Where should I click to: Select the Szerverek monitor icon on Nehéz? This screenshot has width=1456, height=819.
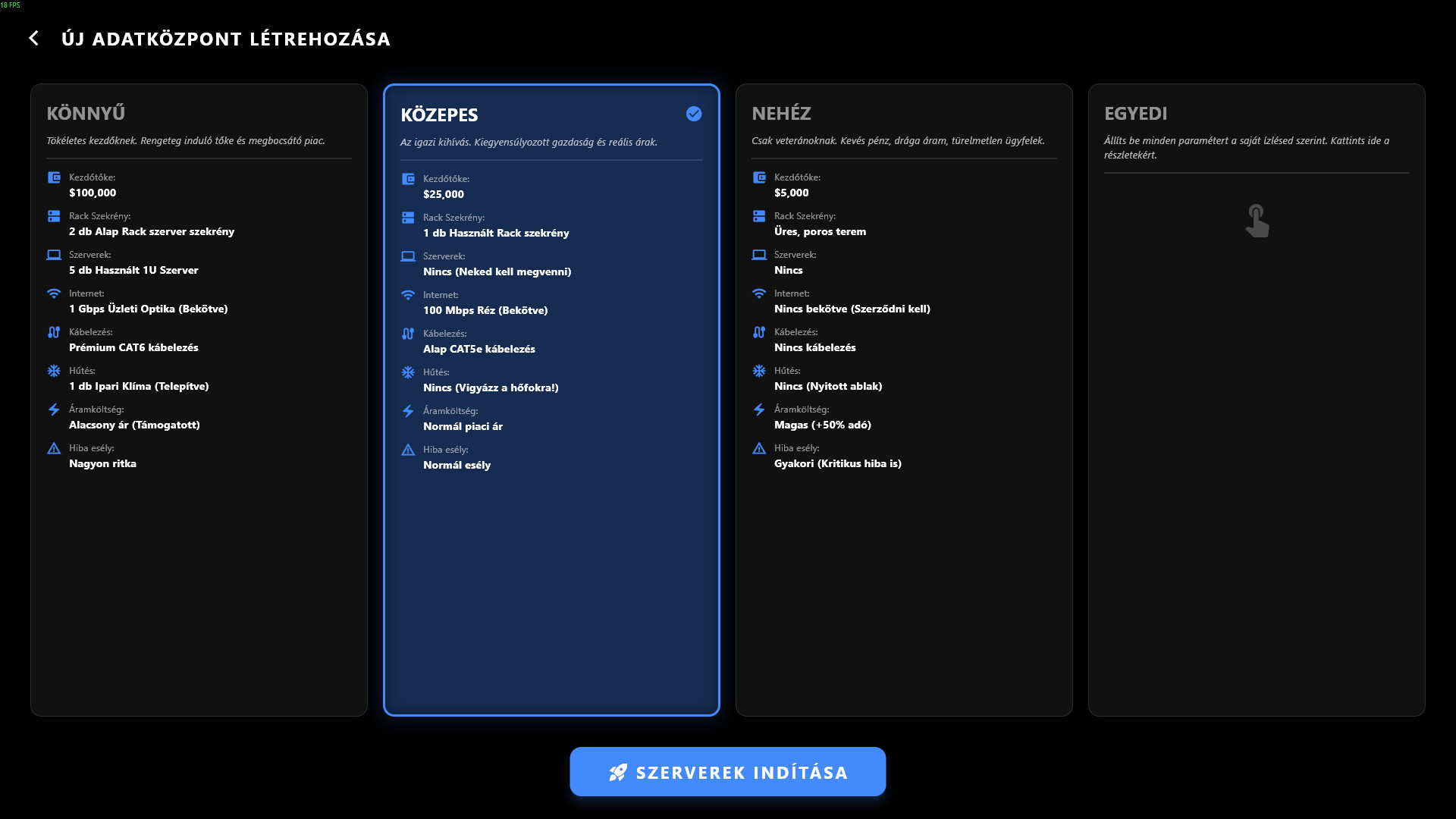[759, 255]
